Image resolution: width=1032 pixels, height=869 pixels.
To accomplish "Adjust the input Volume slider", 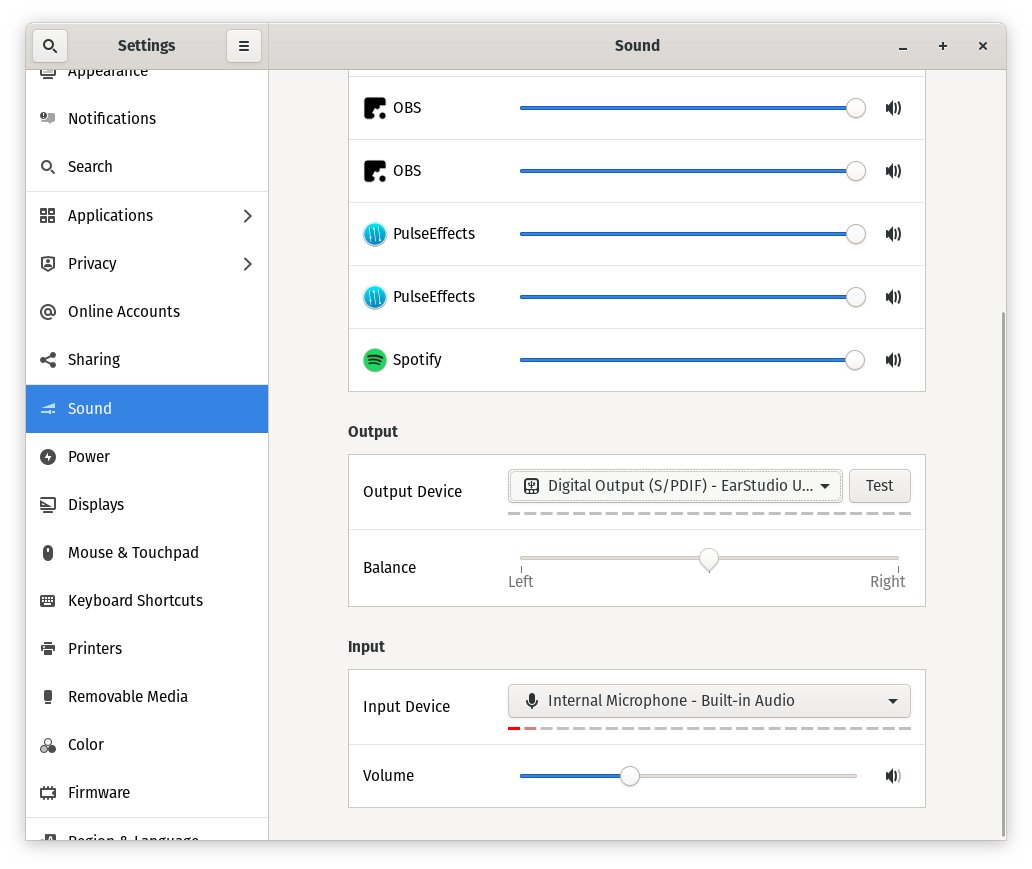I will point(688,776).
